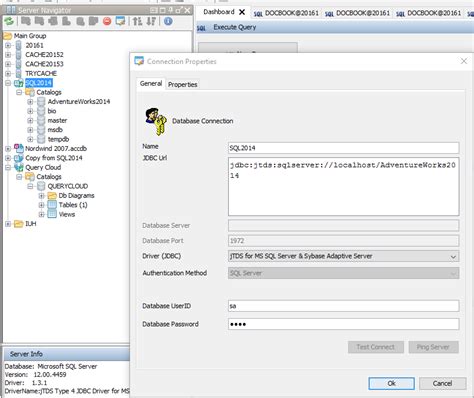Close the Connection Properties dialog
474x398 pixels.
464,61
